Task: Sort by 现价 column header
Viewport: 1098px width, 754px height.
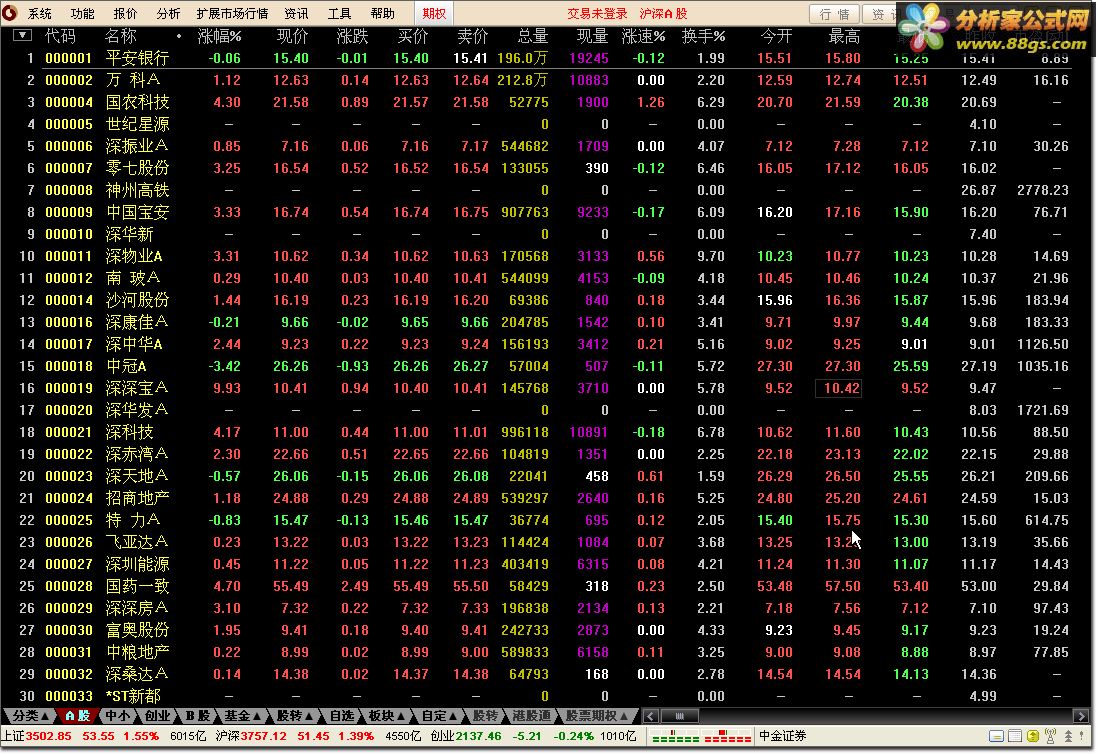Action: [293, 36]
